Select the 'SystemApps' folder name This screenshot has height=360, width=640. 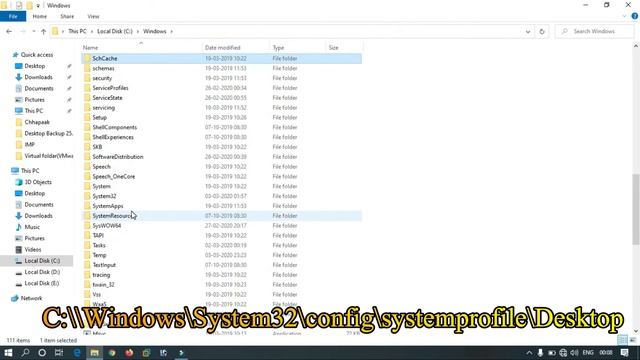click(108, 206)
